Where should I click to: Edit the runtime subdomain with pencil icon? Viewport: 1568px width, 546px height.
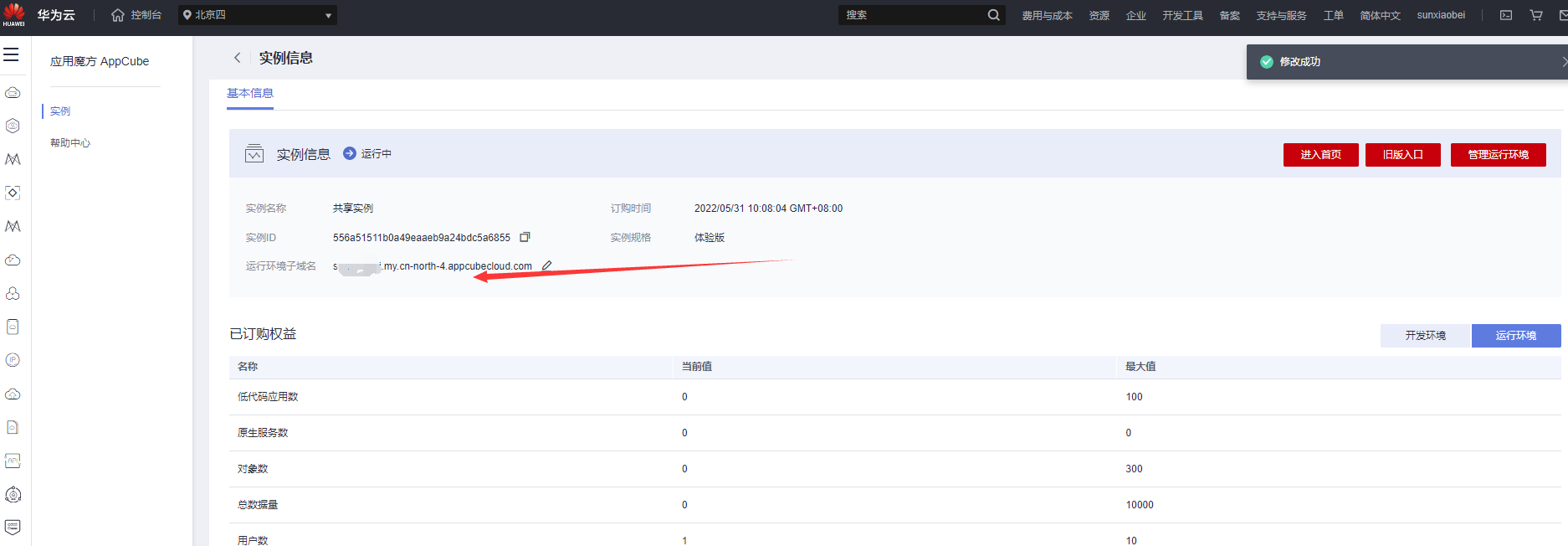[546, 265]
